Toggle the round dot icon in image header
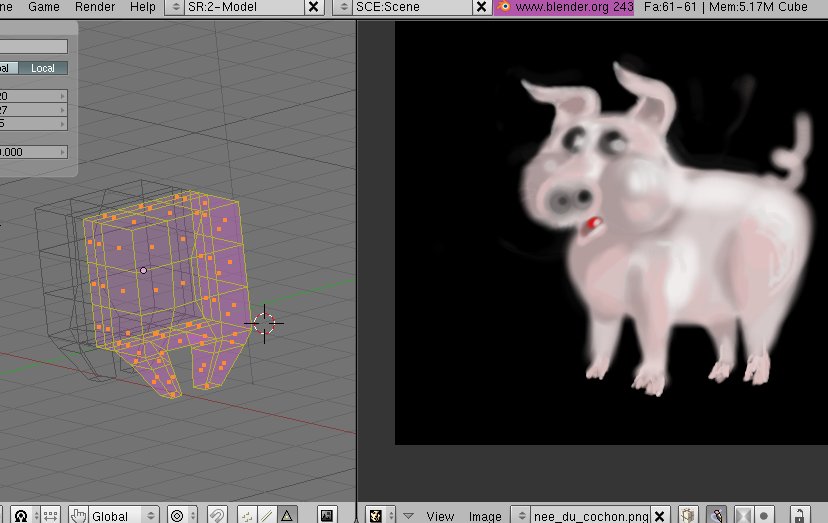828x523 pixels. click(764, 515)
